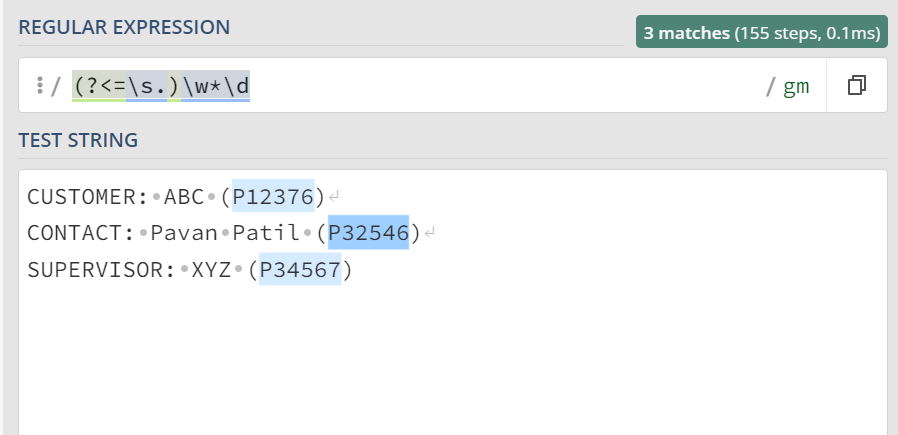Click the text ABC in first line
The height and width of the screenshot is (435, 898).
tap(184, 197)
